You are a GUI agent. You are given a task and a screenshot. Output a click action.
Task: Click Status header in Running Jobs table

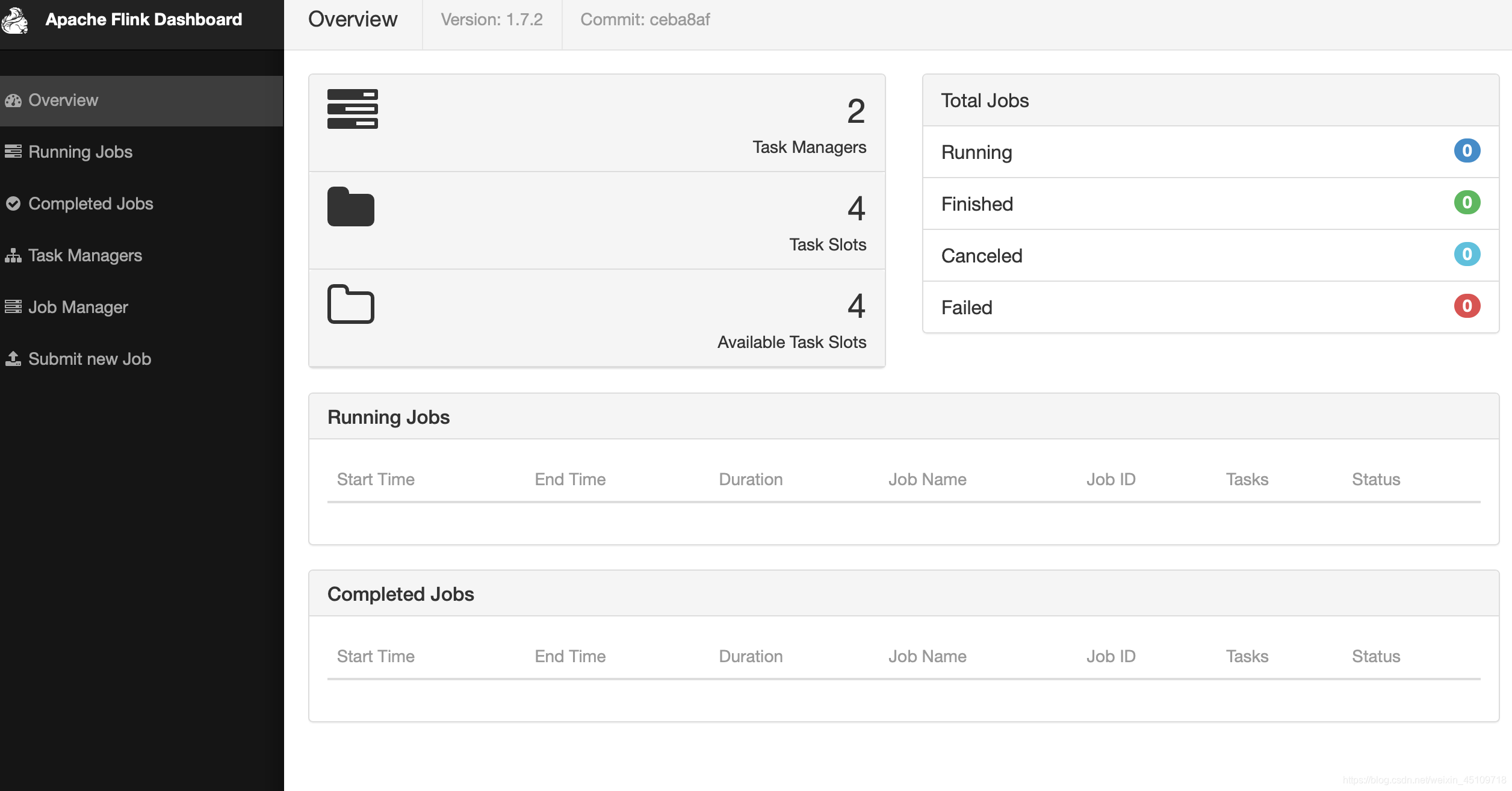pyautogui.click(x=1376, y=479)
